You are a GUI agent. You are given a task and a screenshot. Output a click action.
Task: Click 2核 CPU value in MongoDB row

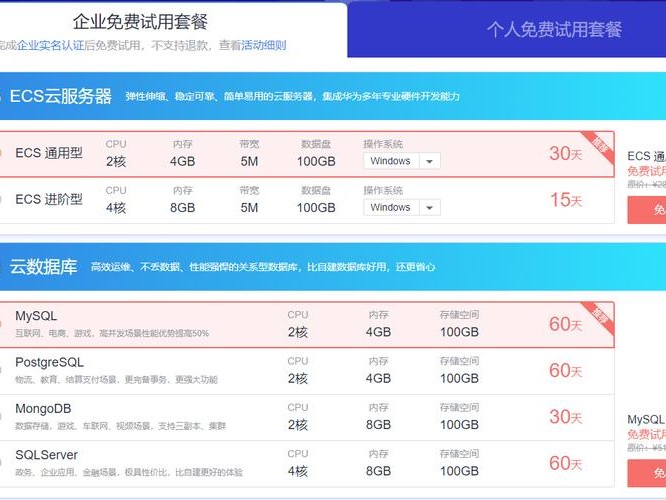pyautogui.click(x=298, y=425)
